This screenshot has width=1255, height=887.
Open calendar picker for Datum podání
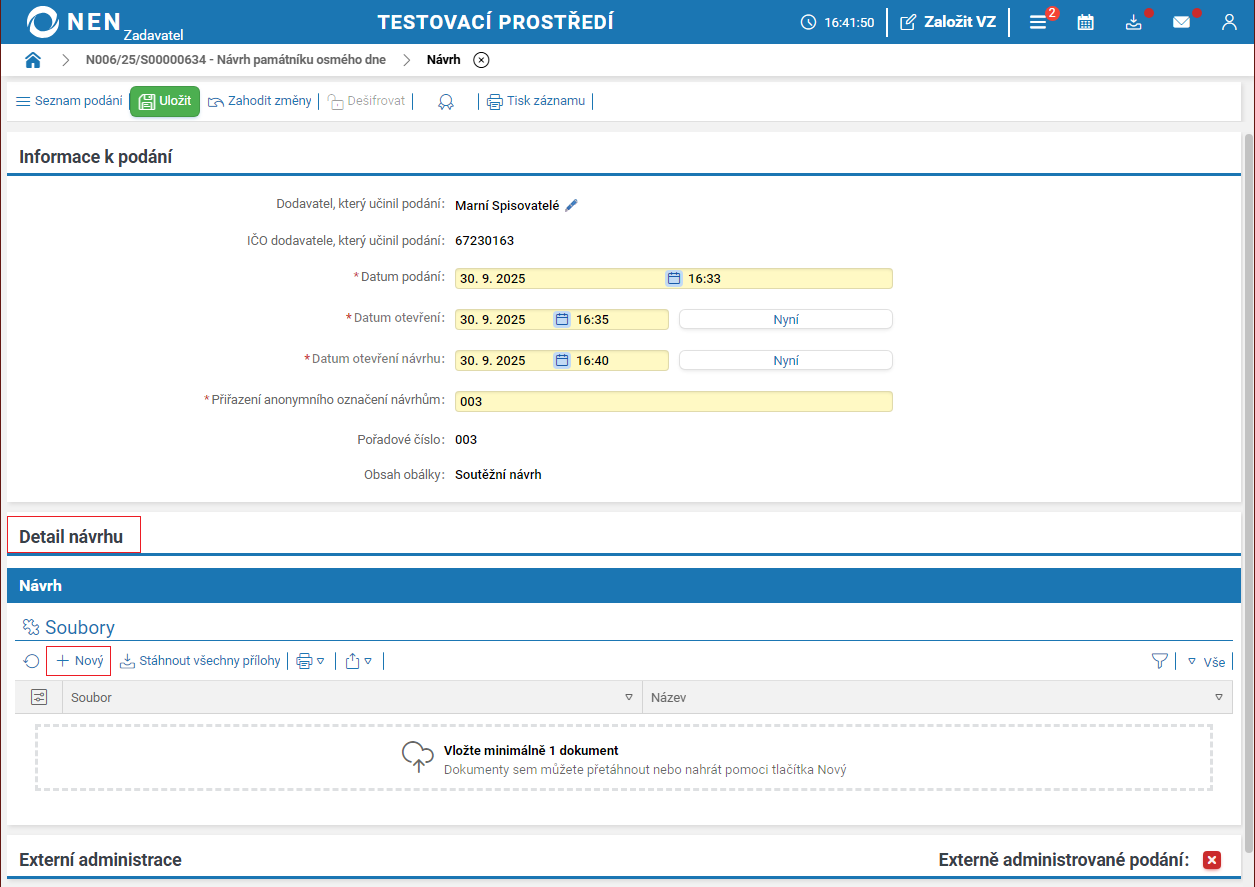tap(674, 278)
